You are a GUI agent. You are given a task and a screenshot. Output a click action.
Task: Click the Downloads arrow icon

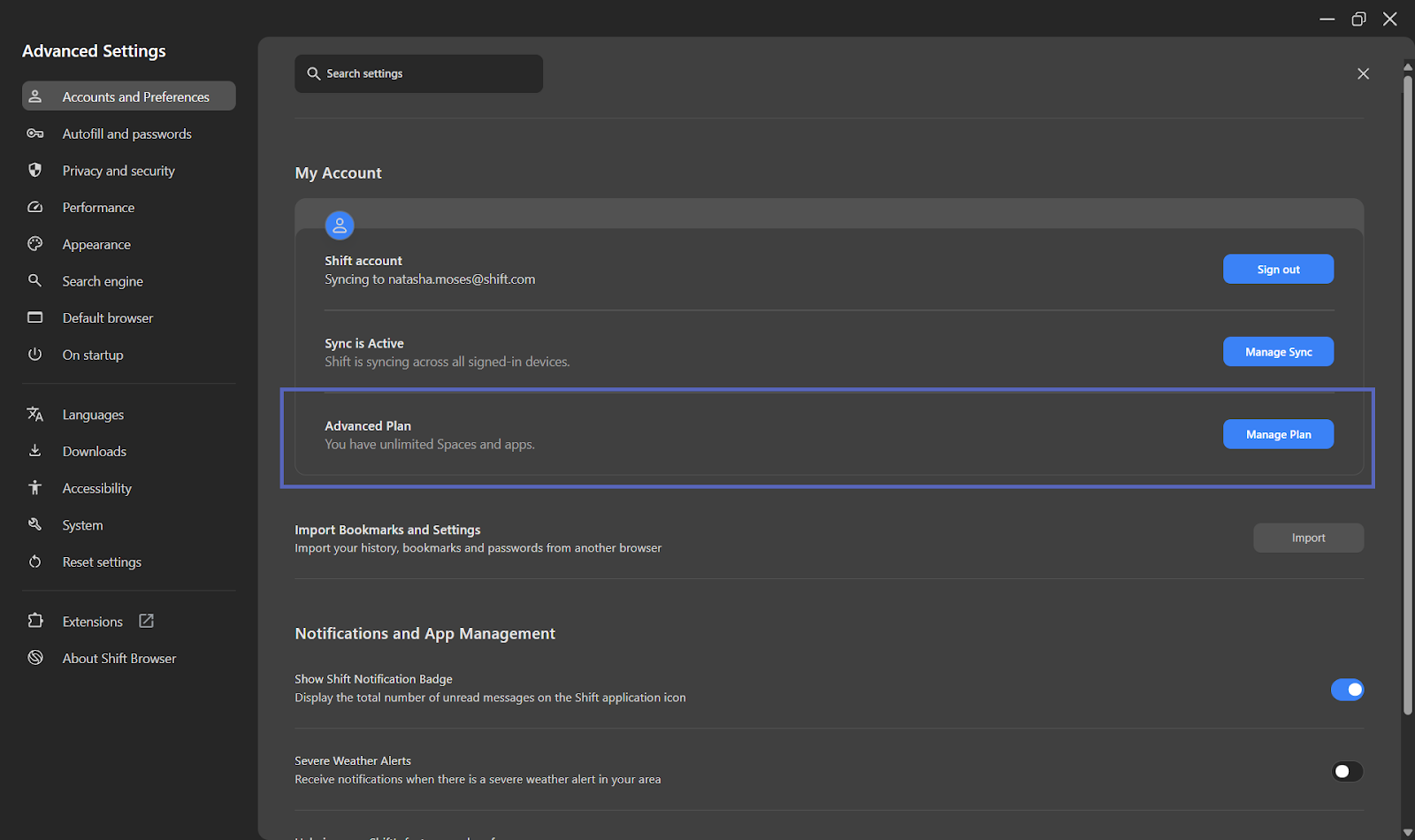click(35, 451)
